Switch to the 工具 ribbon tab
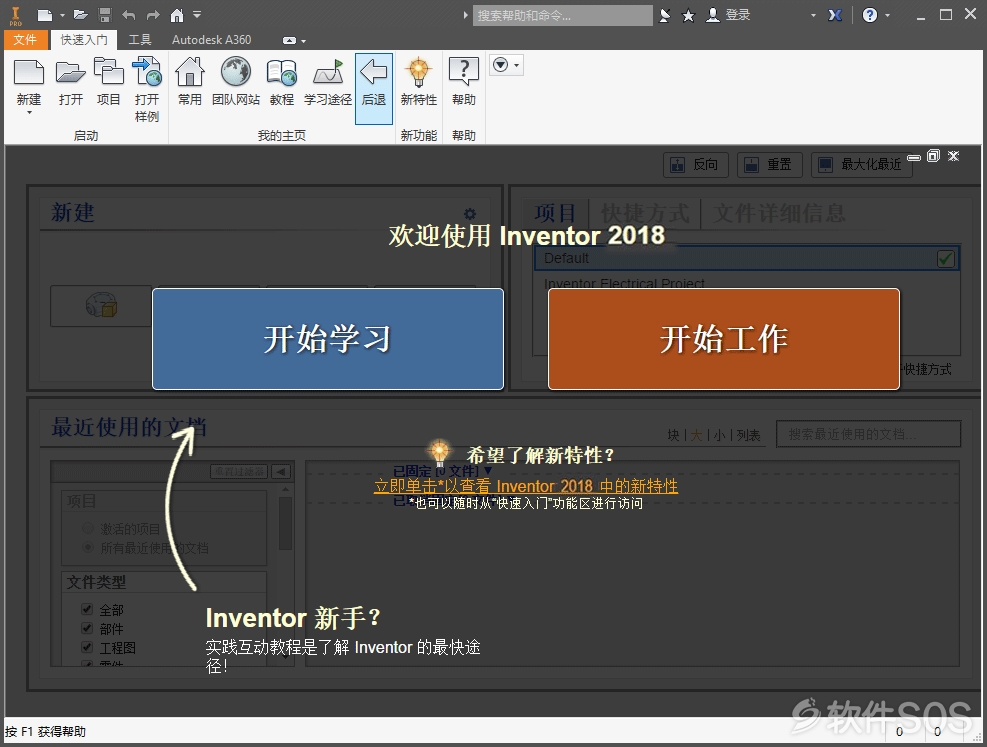 click(140, 40)
